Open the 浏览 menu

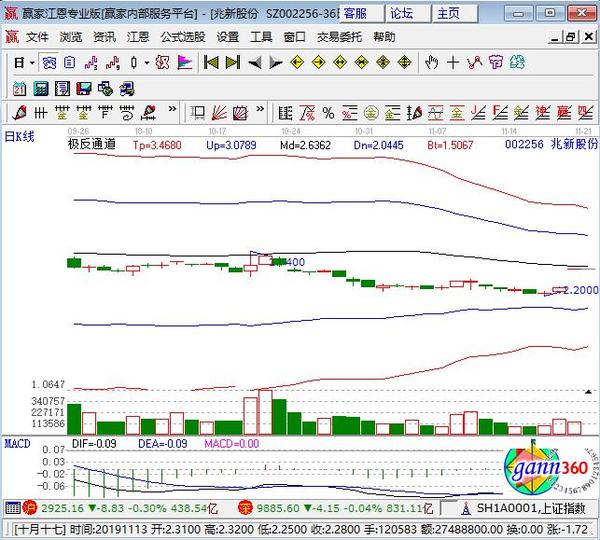(x=71, y=37)
